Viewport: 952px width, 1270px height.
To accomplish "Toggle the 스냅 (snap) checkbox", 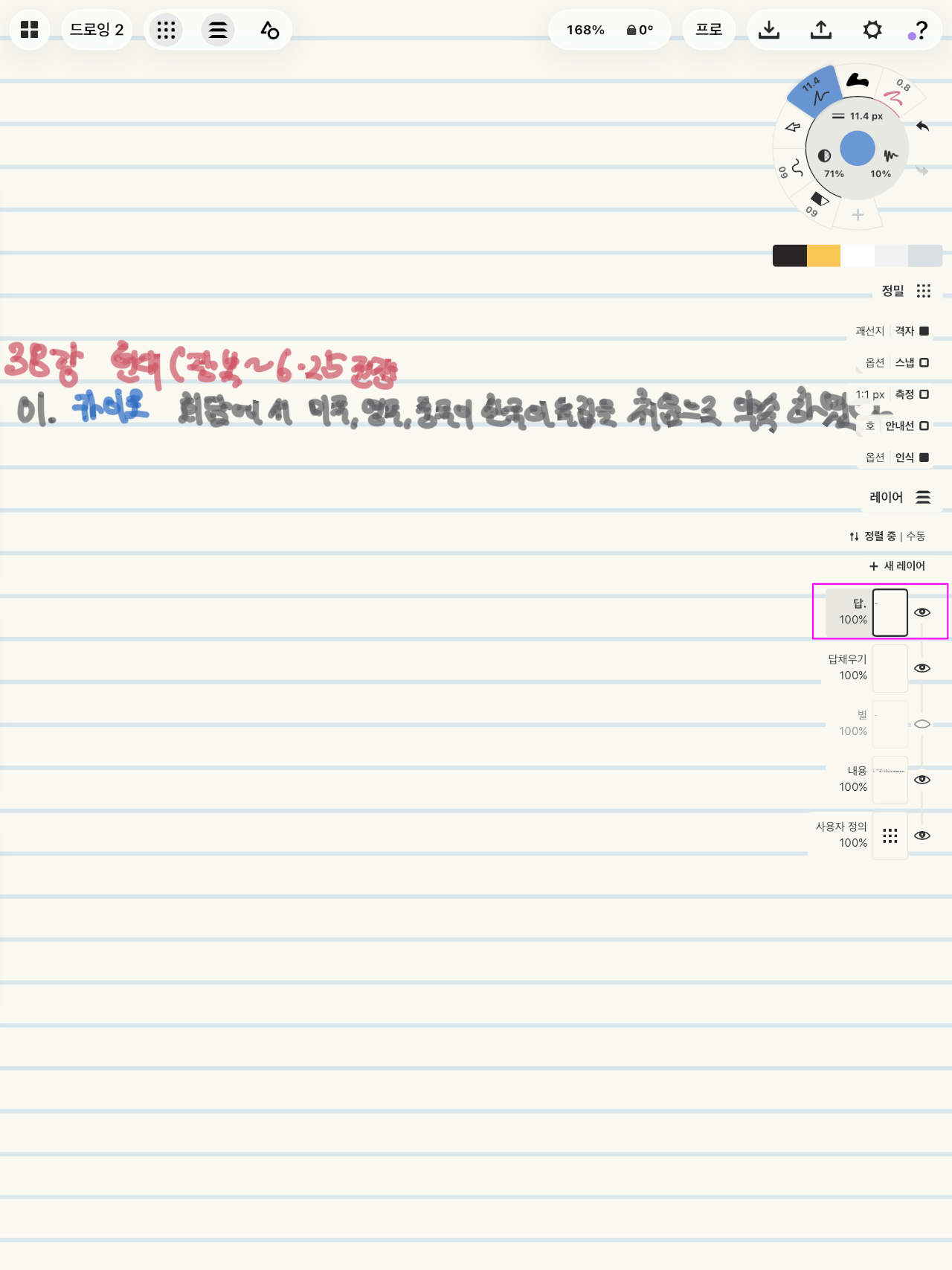I will click(924, 363).
